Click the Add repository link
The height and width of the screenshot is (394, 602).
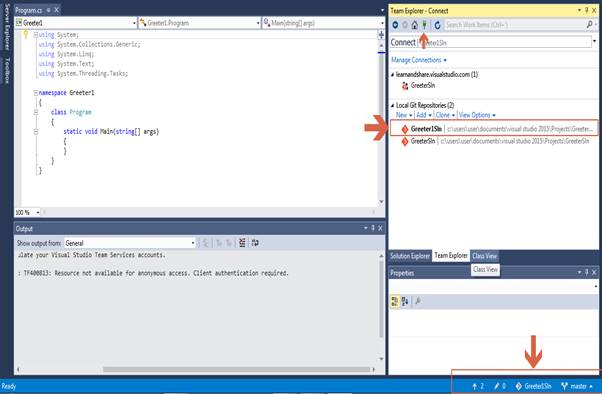pos(424,115)
